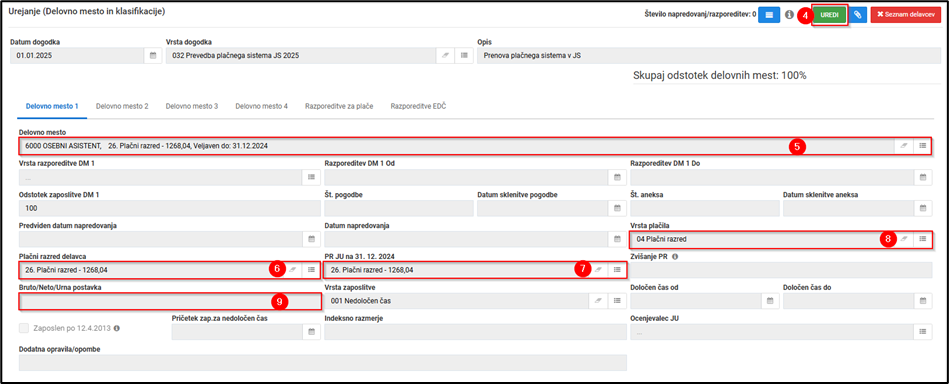The image size is (949, 384).
Task: Clear the Vrsta zaposlitve field with eraser
Action: click(x=599, y=300)
